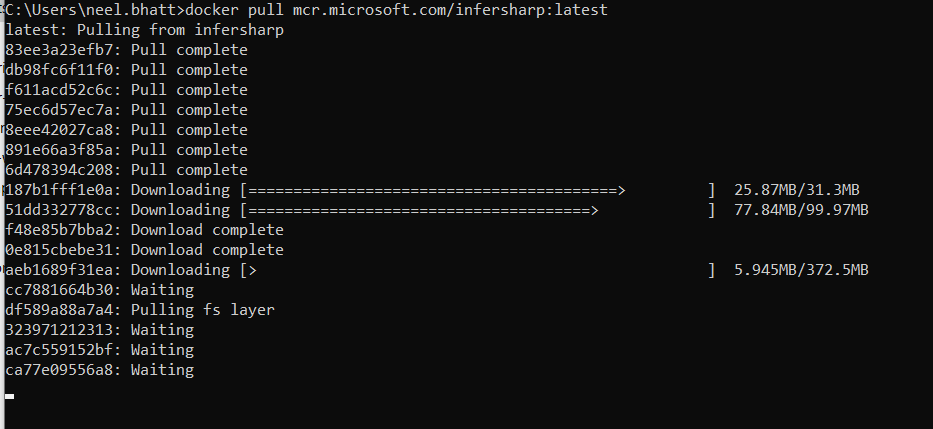Click the blinking terminal cursor
This screenshot has width=933, height=429.
coord(10,396)
